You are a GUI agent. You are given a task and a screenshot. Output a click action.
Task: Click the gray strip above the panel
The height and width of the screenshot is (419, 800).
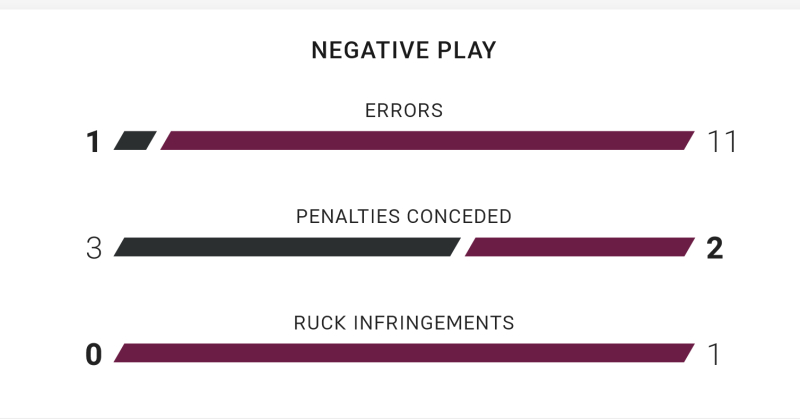click(x=400, y=4)
